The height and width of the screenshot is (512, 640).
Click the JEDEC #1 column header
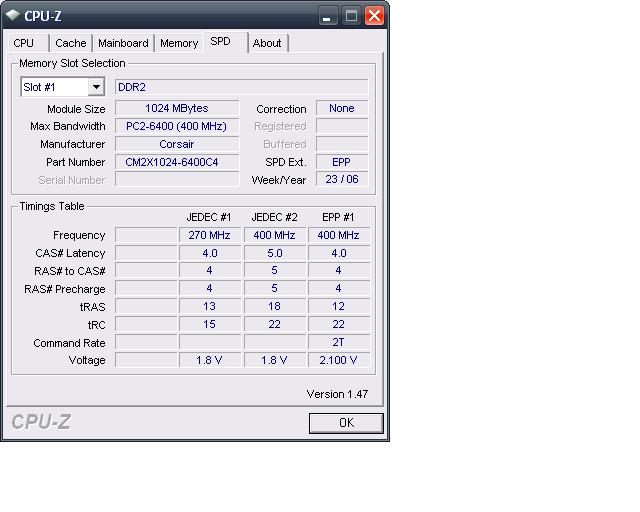209,217
